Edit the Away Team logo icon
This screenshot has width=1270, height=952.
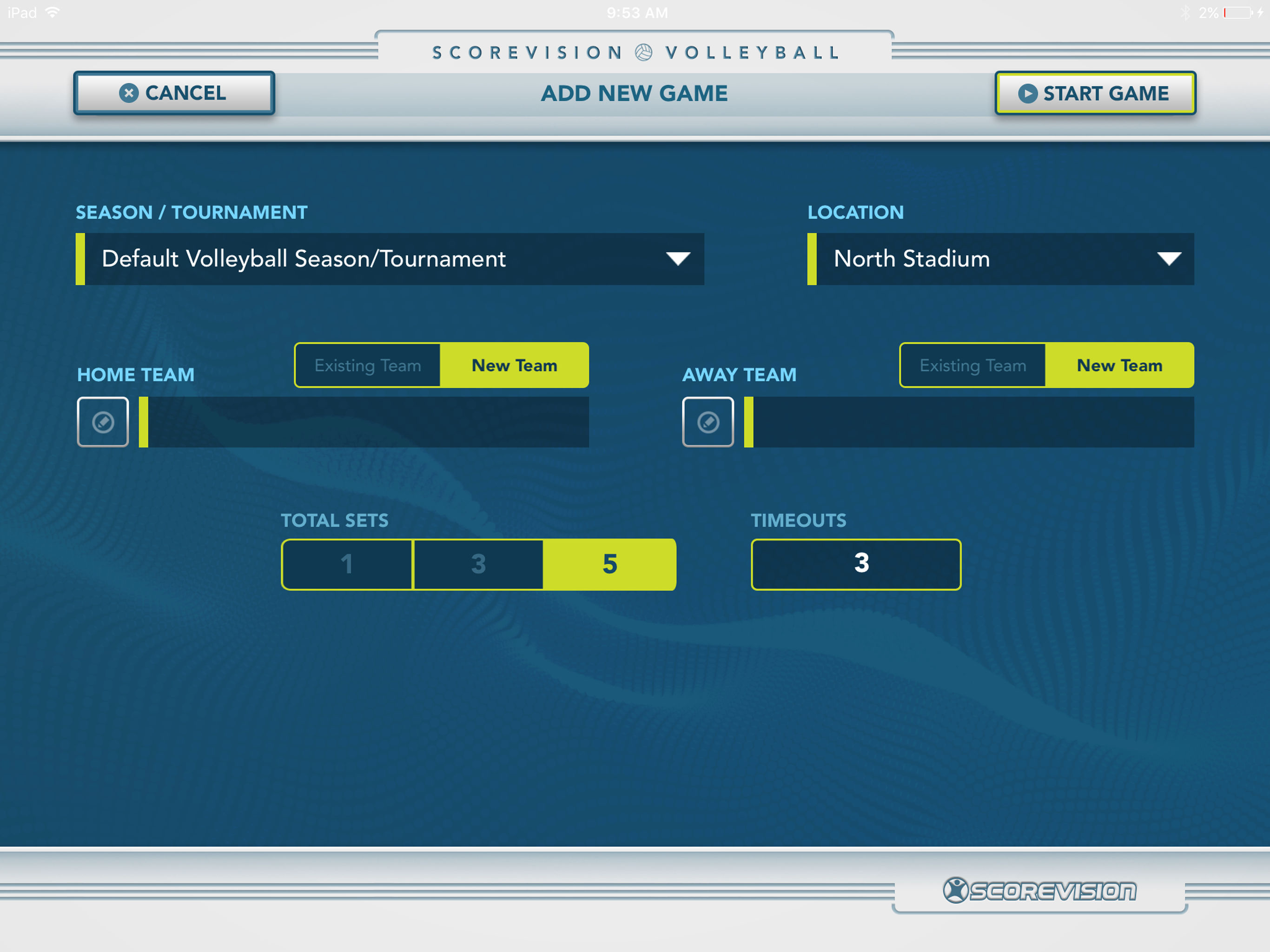708,422
